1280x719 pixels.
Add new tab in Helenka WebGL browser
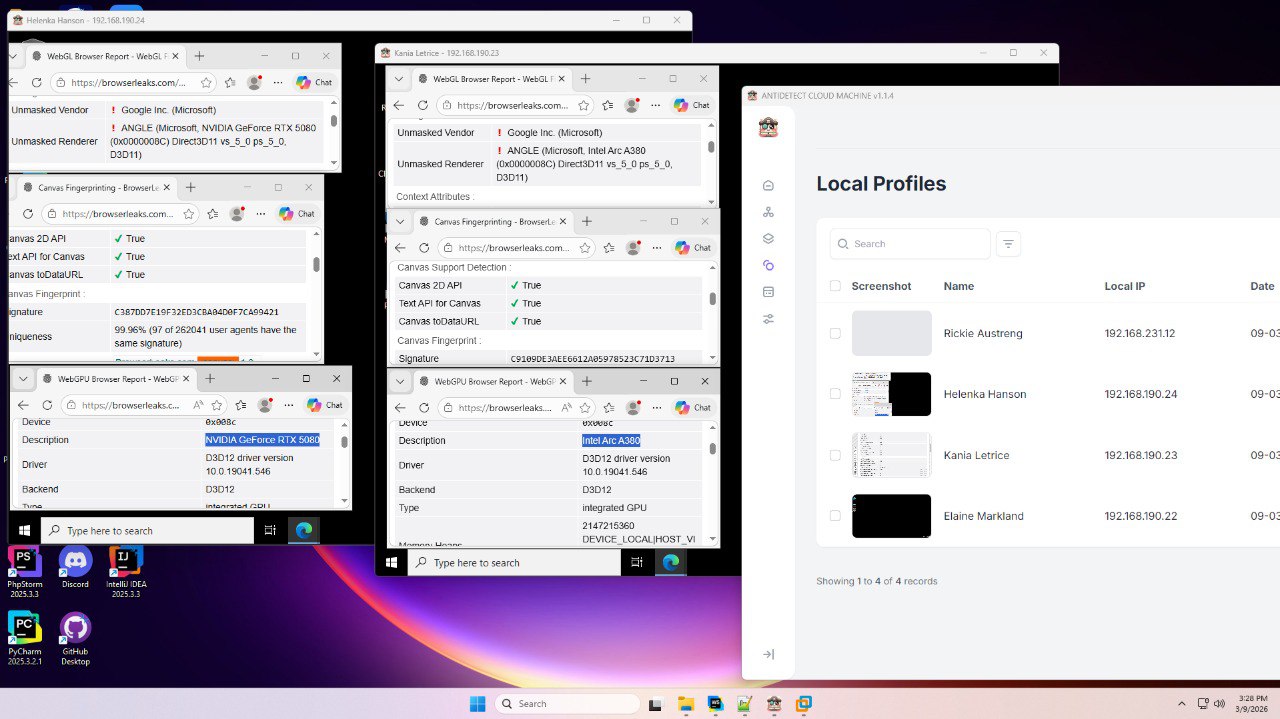pyautogui.click(x=199, y=56)
